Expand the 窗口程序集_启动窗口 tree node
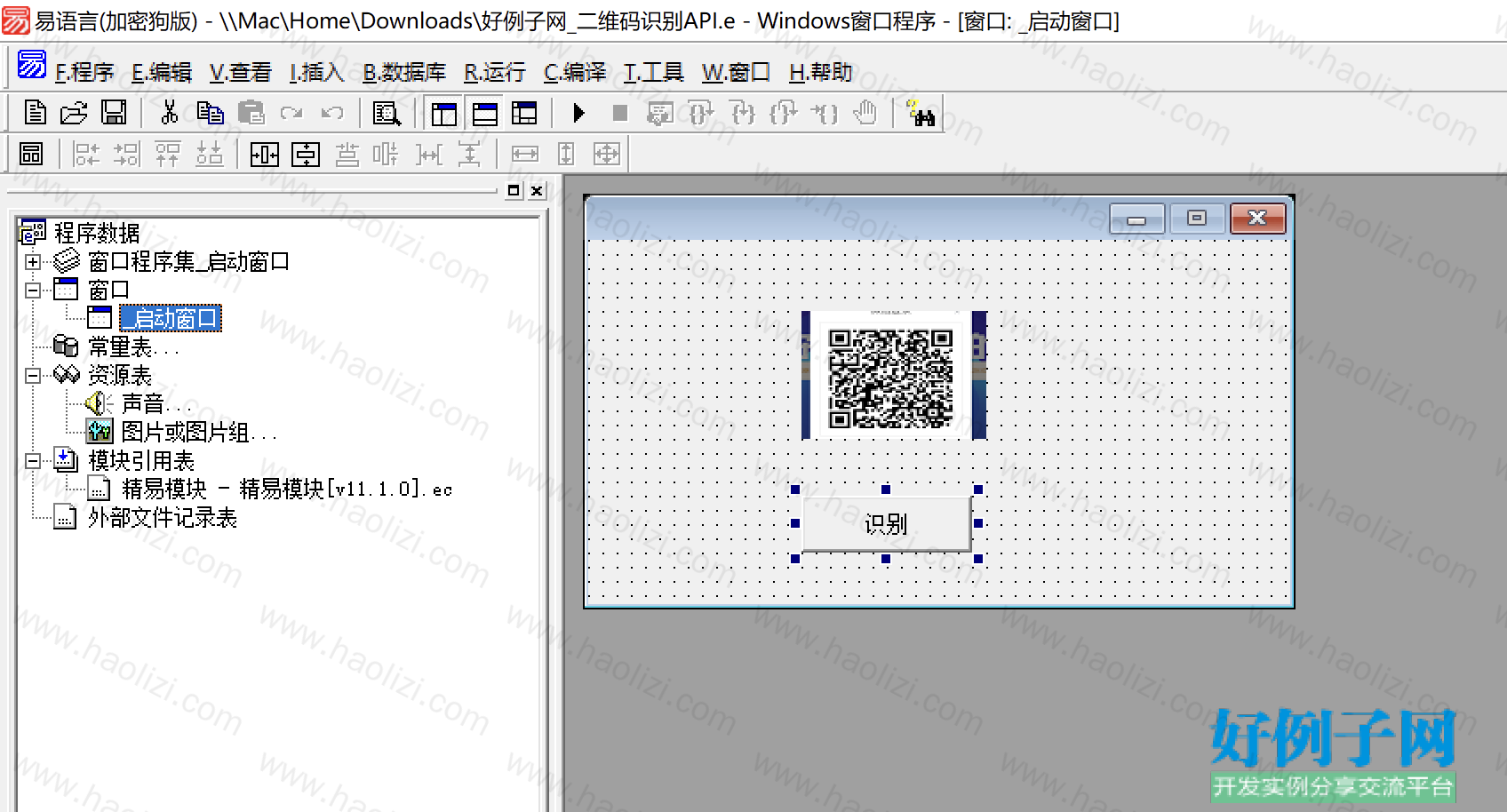Image resolution: width=1507 pixels, height=812 pixels. 33,262
